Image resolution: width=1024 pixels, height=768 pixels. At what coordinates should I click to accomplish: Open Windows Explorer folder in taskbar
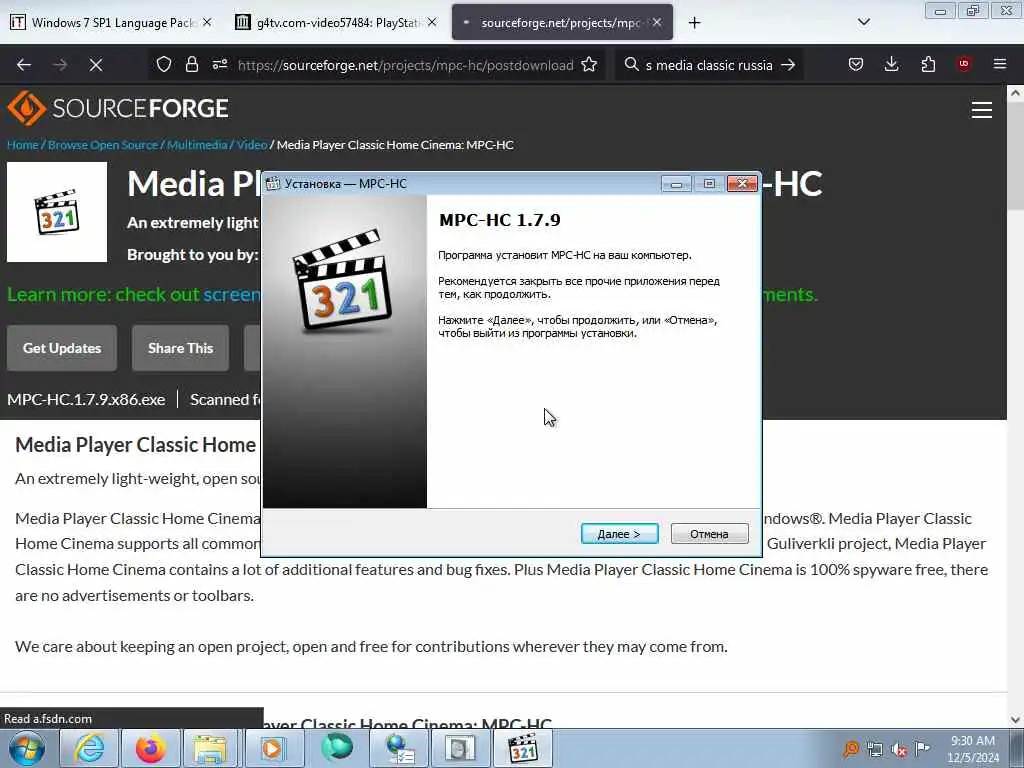point(210,748)
